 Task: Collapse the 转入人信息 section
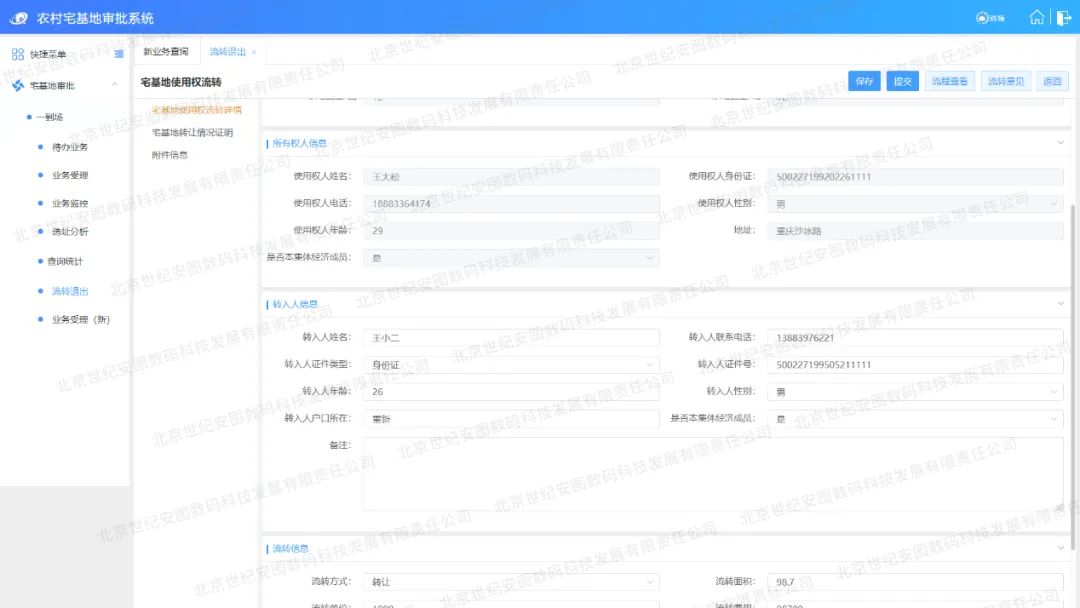(x=1060, y=304)
